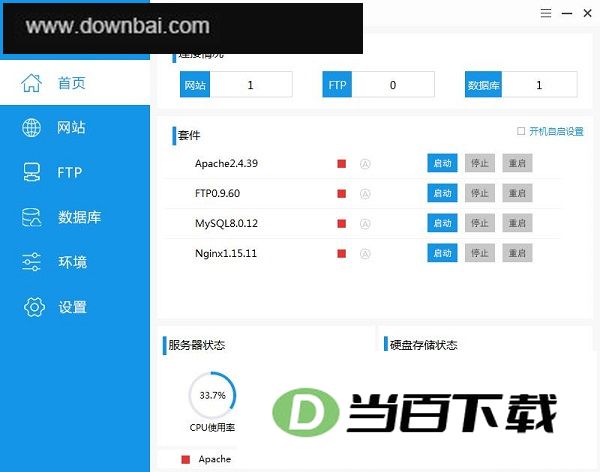This screenshot has height=472, width=600.
Task: Click the house icon beside 首页
Action: [31, 83]
